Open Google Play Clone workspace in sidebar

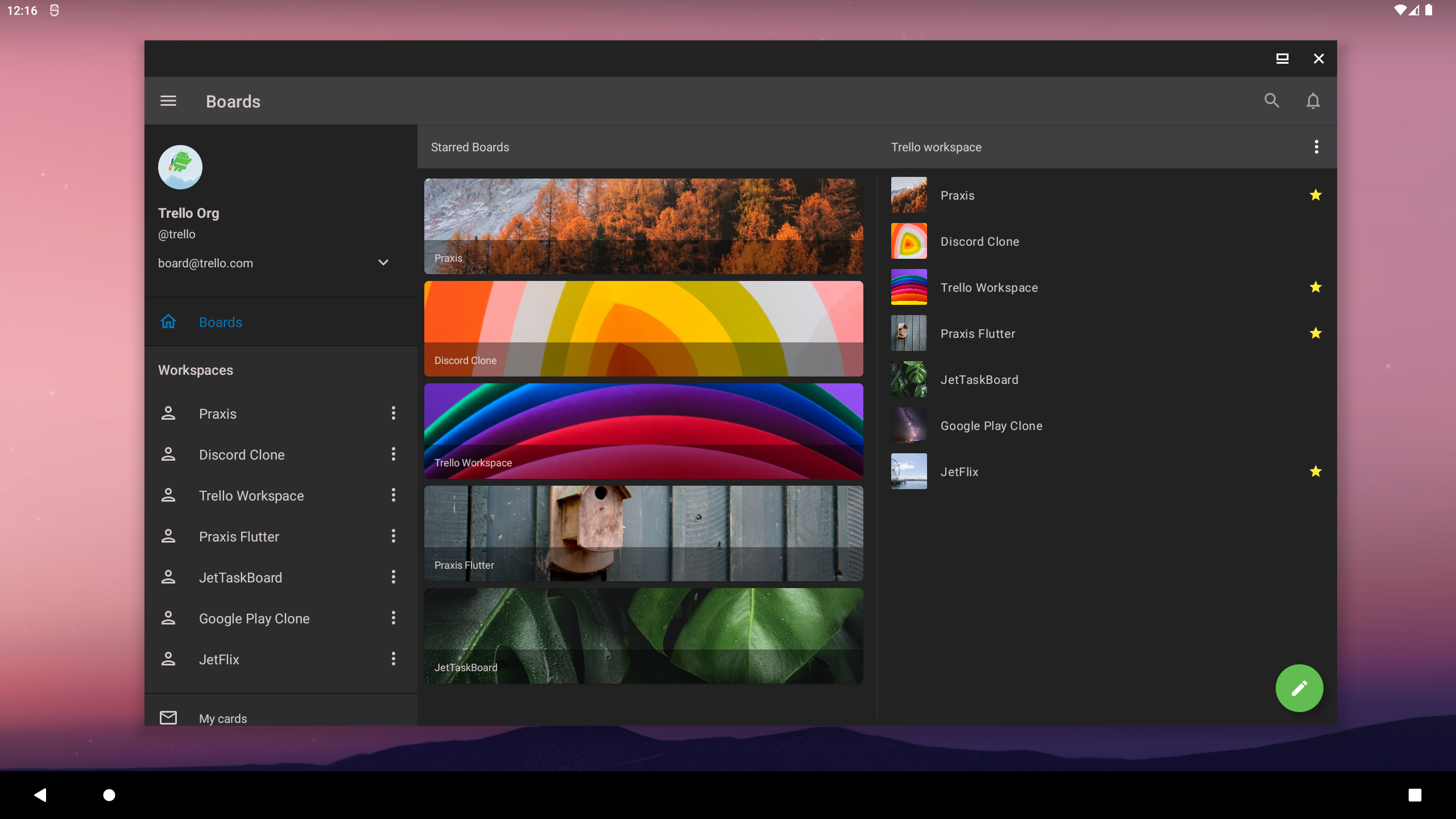[281, 618]
